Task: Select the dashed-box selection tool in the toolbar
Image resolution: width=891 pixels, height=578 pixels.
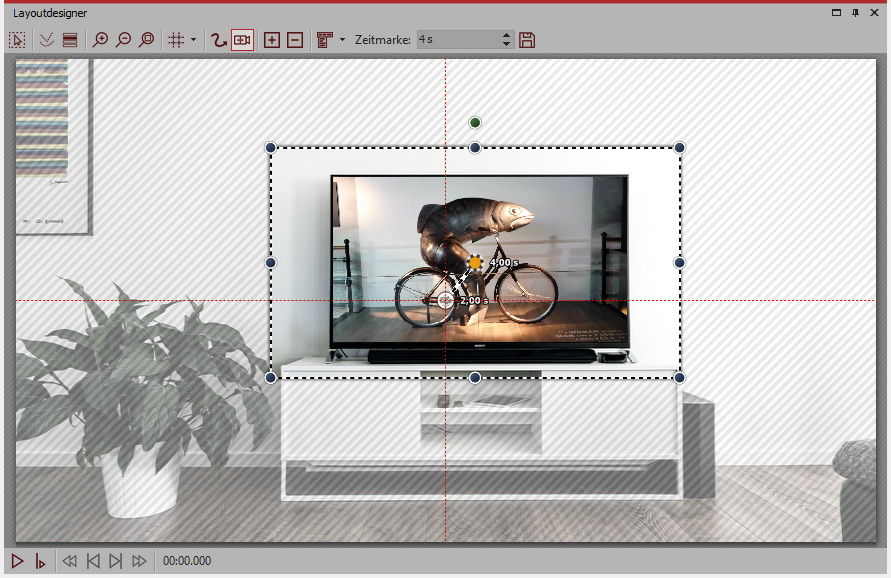Action: [17, 40]
